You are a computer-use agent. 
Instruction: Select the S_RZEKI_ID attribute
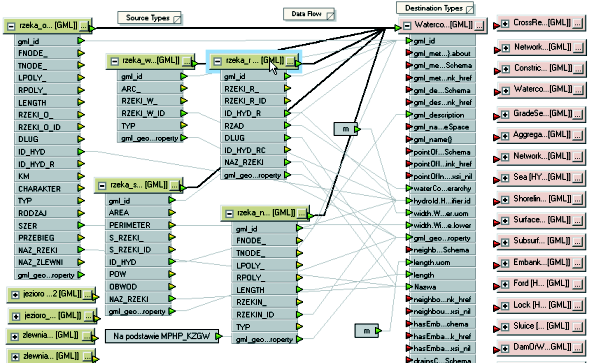(137, 249)
